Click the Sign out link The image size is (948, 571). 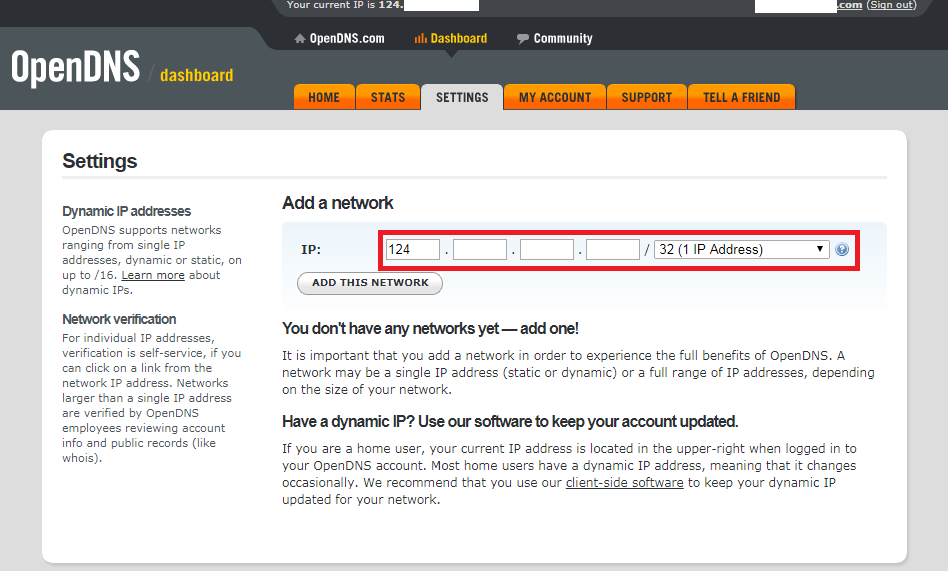pos(890,5)
